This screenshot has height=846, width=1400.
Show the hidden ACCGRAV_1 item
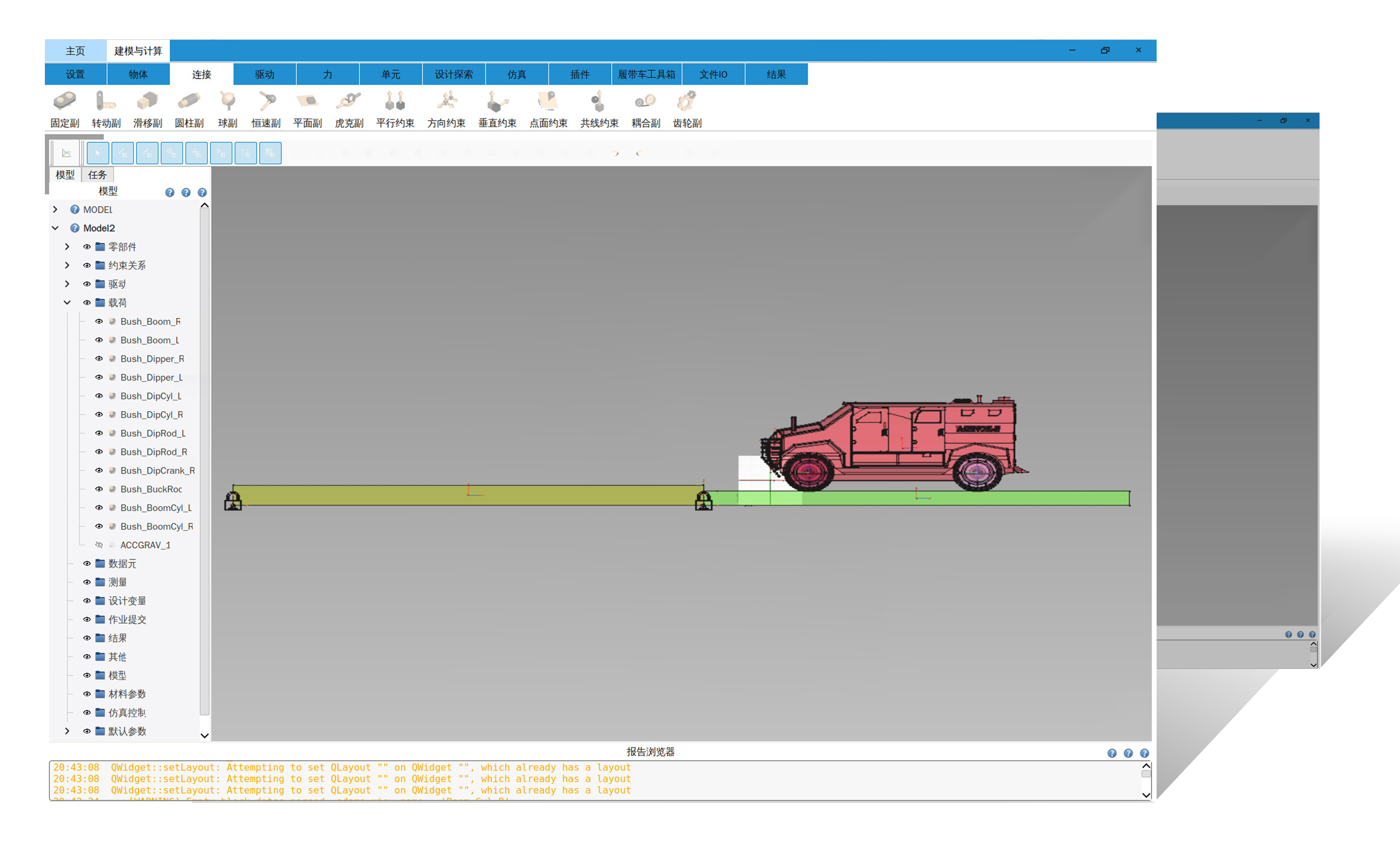coord(99,545)
